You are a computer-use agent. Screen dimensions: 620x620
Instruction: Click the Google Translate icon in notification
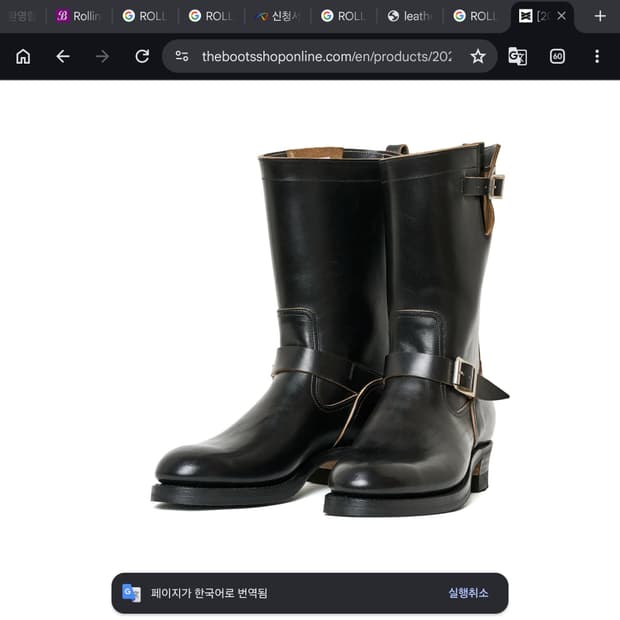coord(131,593)
